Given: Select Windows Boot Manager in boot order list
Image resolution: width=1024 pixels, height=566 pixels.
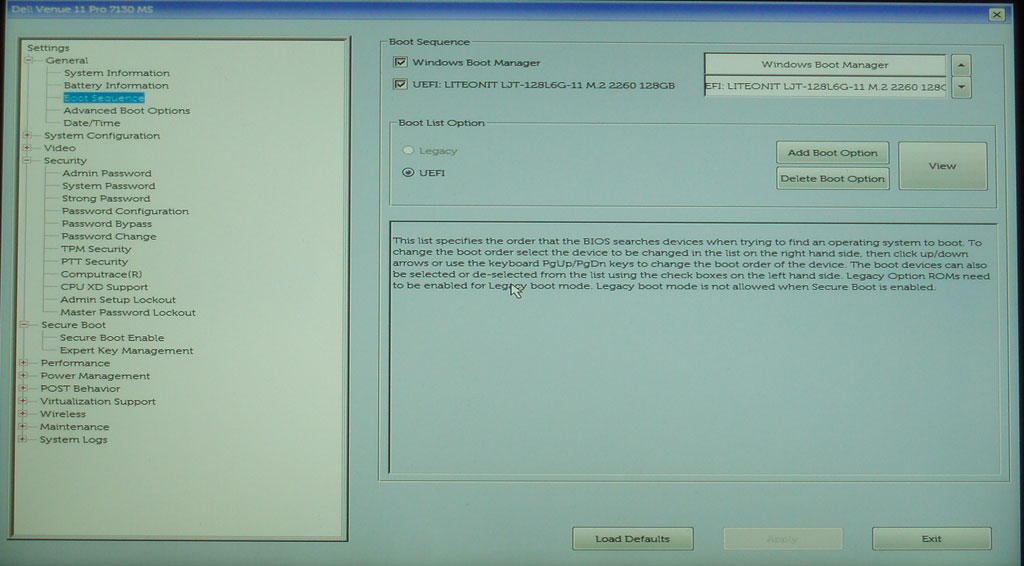Looking at the screenshot, I should pyautogui.click(x=824, y=65).
